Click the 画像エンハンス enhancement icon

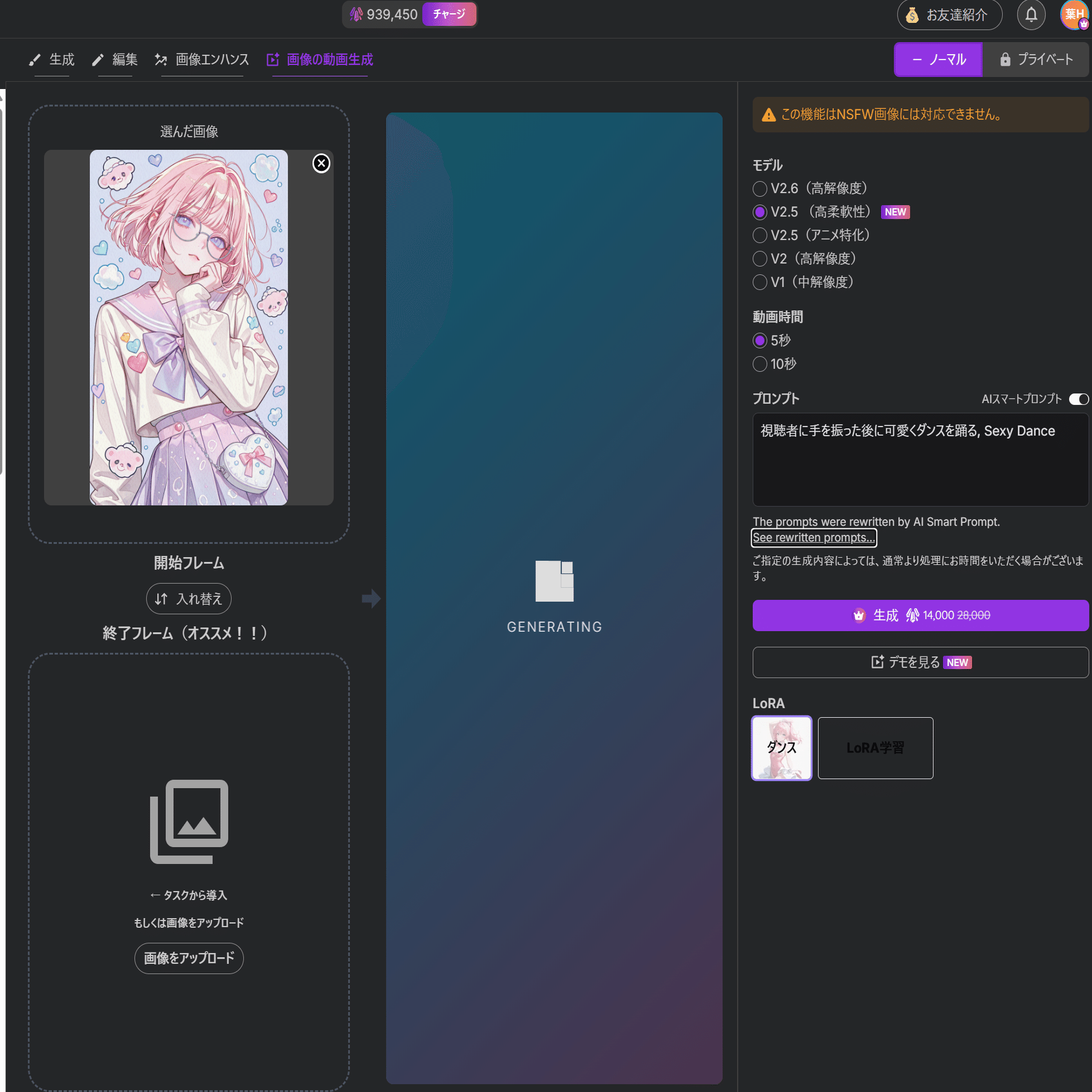pyautogui.click(x=161, y=60)
